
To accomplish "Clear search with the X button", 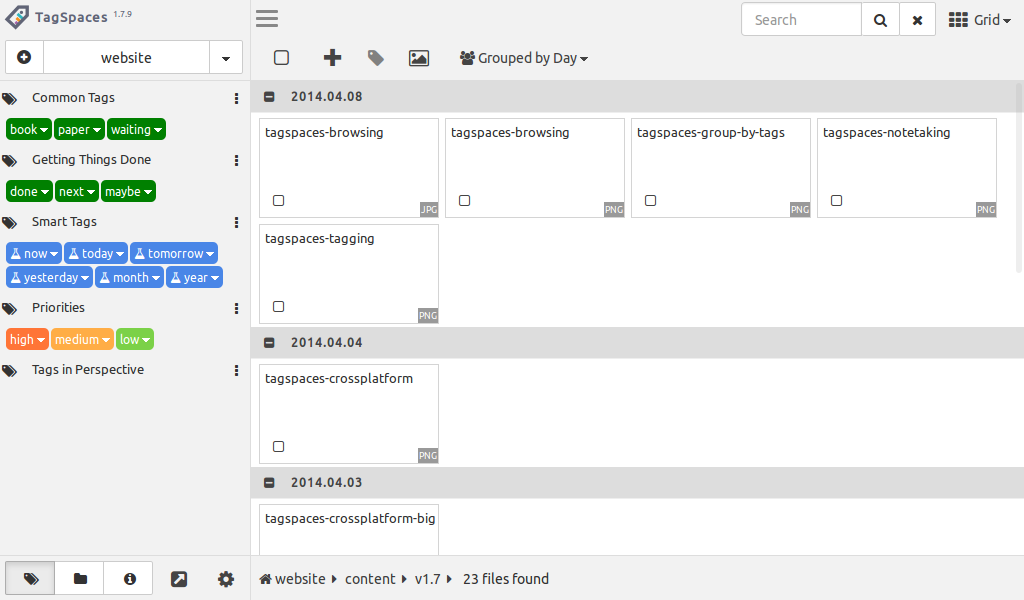I will [917, 20].
